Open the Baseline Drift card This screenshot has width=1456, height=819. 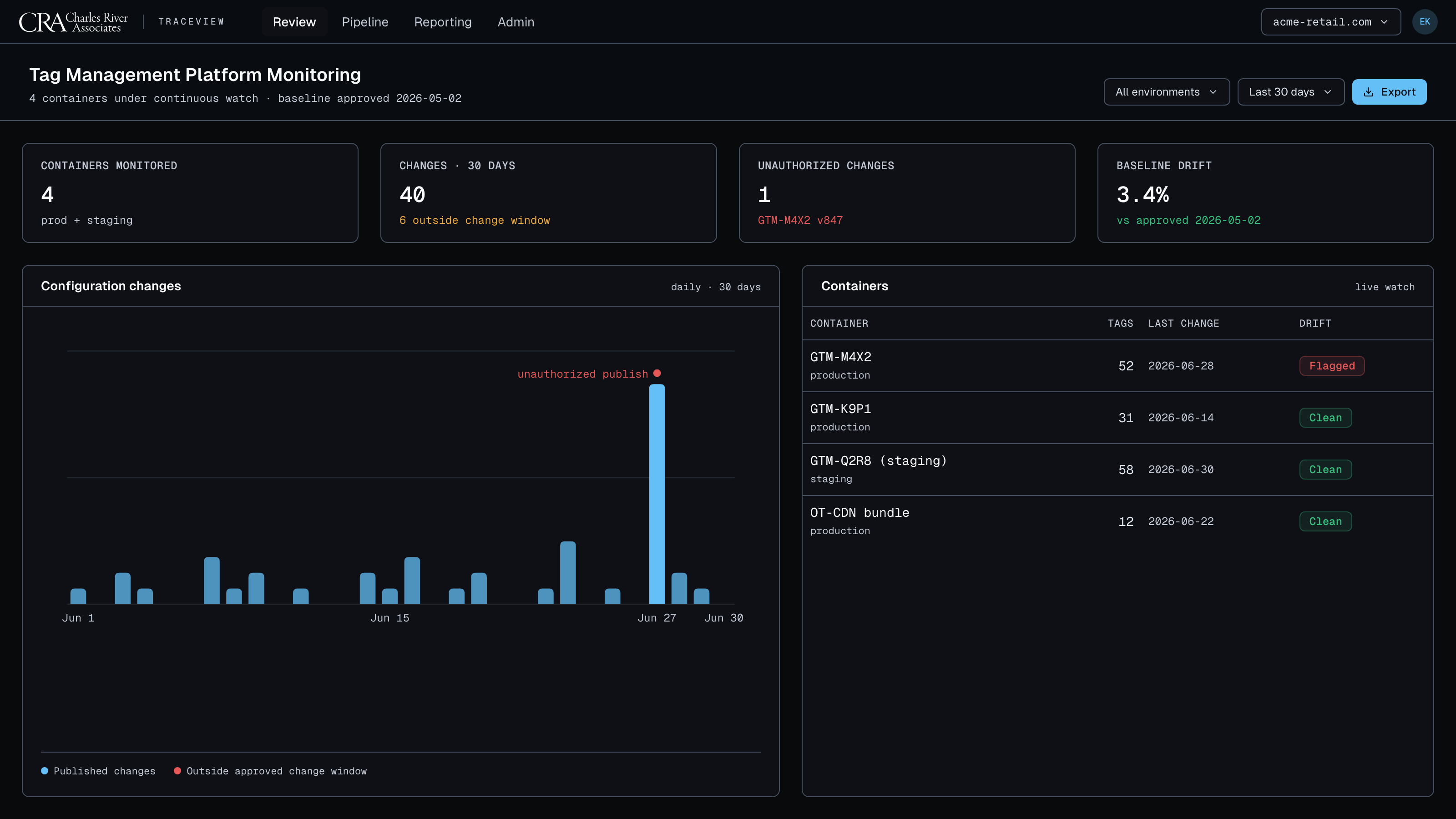click(x=1265, y=193)
